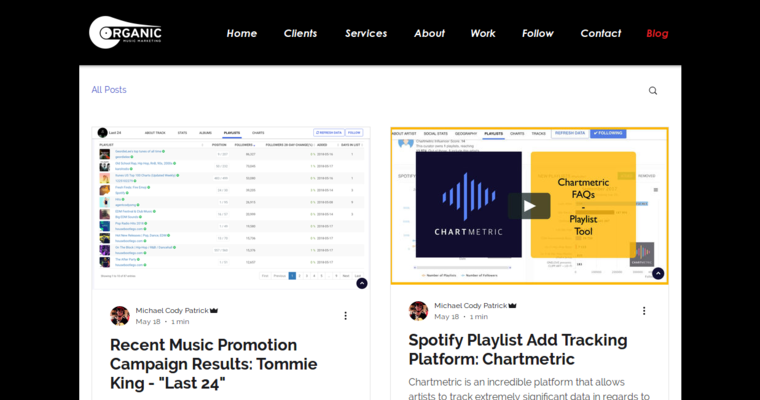
Task: Click the Chartmetric logo tile in video thumbnail
Action: (469, 205)
